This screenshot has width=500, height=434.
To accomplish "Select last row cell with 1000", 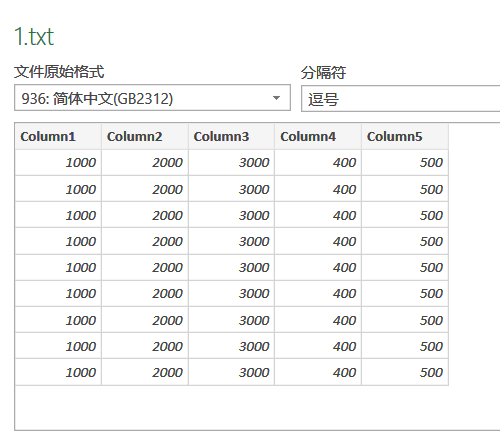I will tap(58, 372).
